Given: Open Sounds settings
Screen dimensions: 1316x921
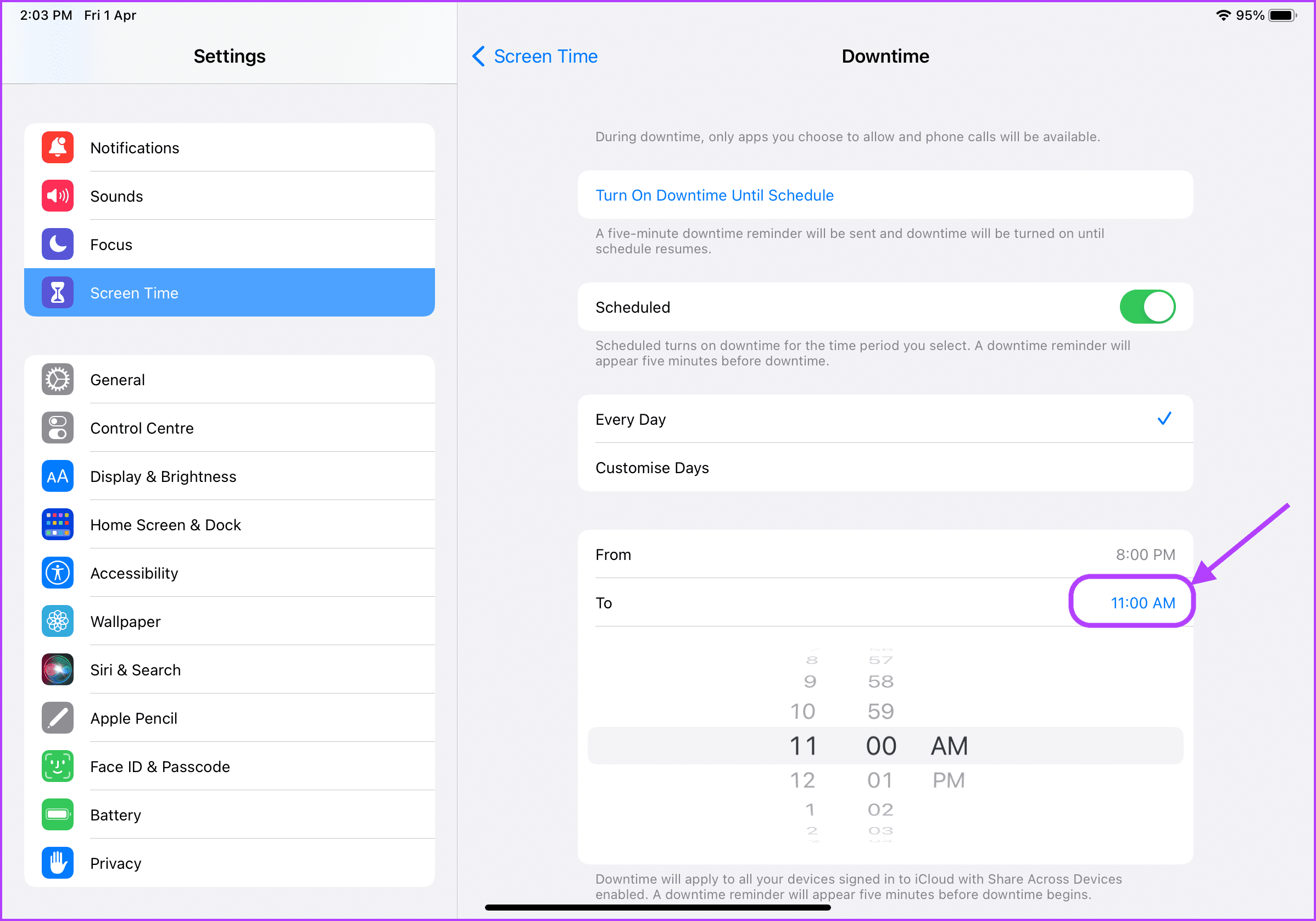Looking at the screenshot, I should (229, 196).
